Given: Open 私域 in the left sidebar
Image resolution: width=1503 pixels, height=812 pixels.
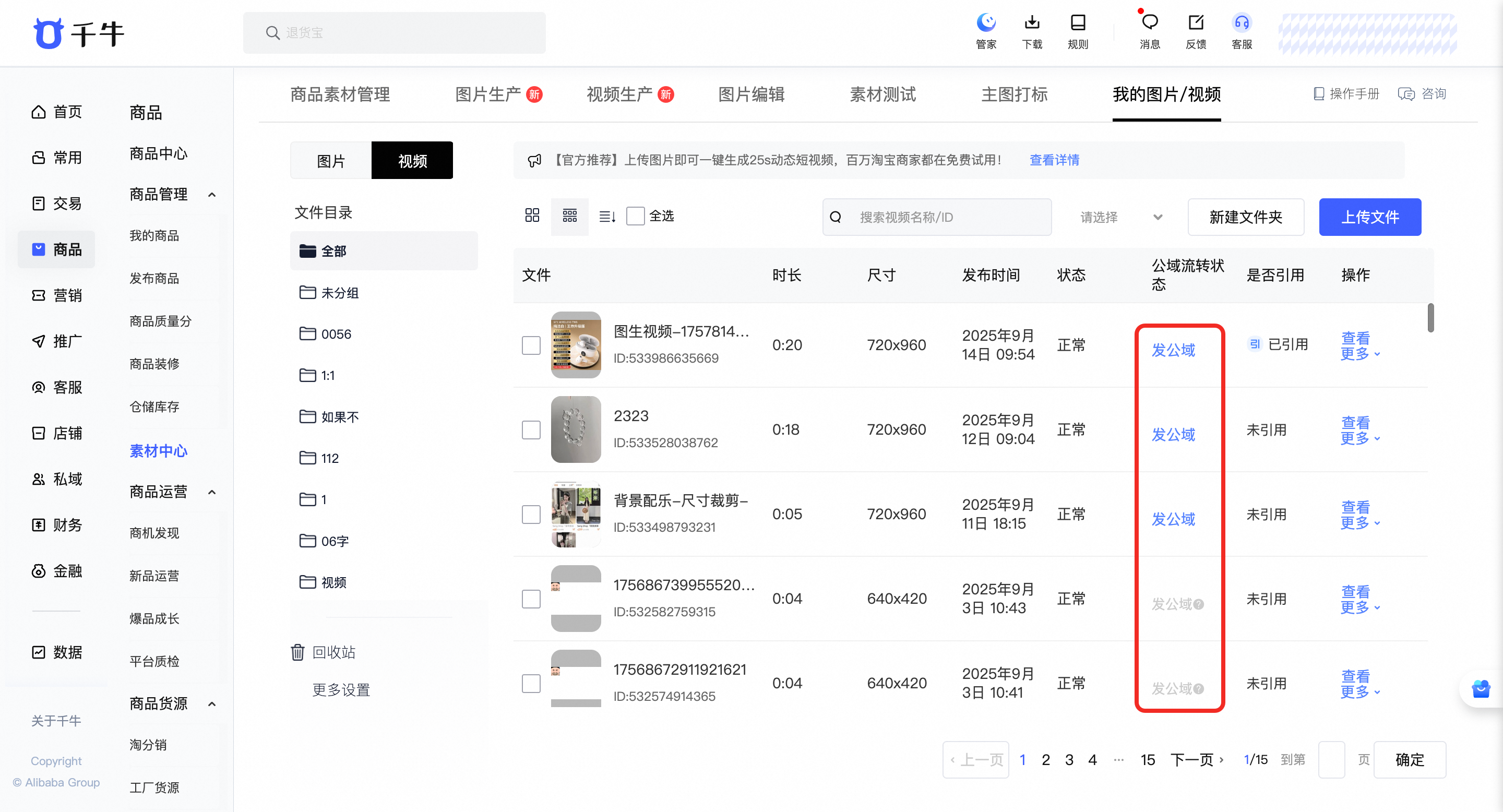Looking at the screenshot, I should coord(56,479).
